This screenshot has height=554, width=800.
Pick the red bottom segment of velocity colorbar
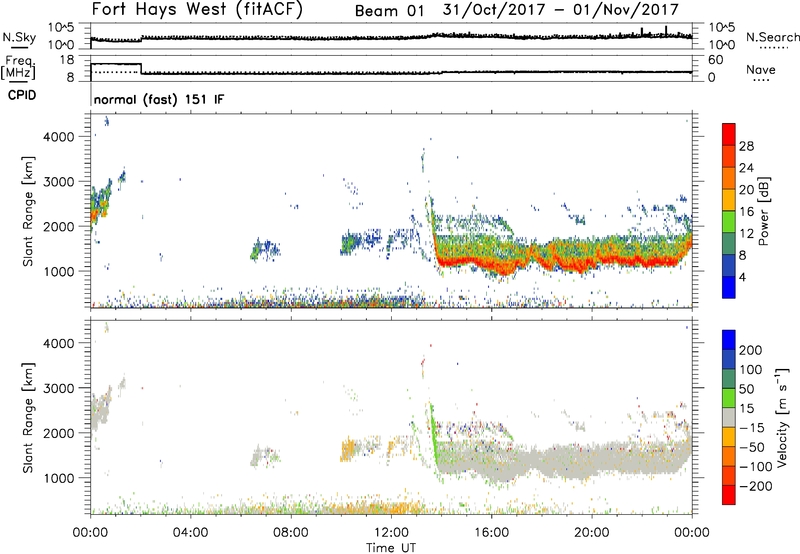729,495
